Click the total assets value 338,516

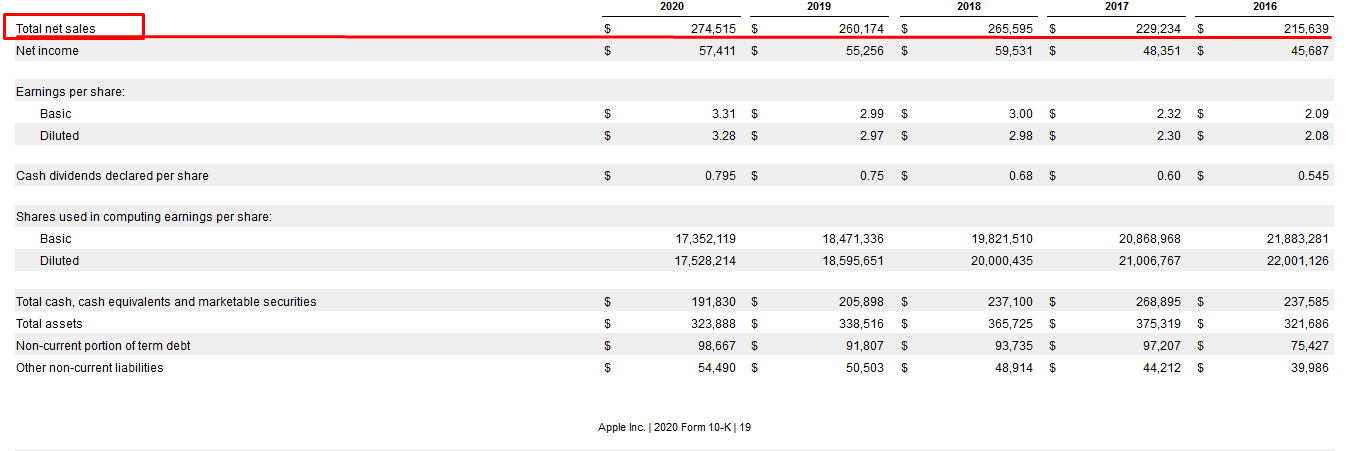(x=861, y=324)
